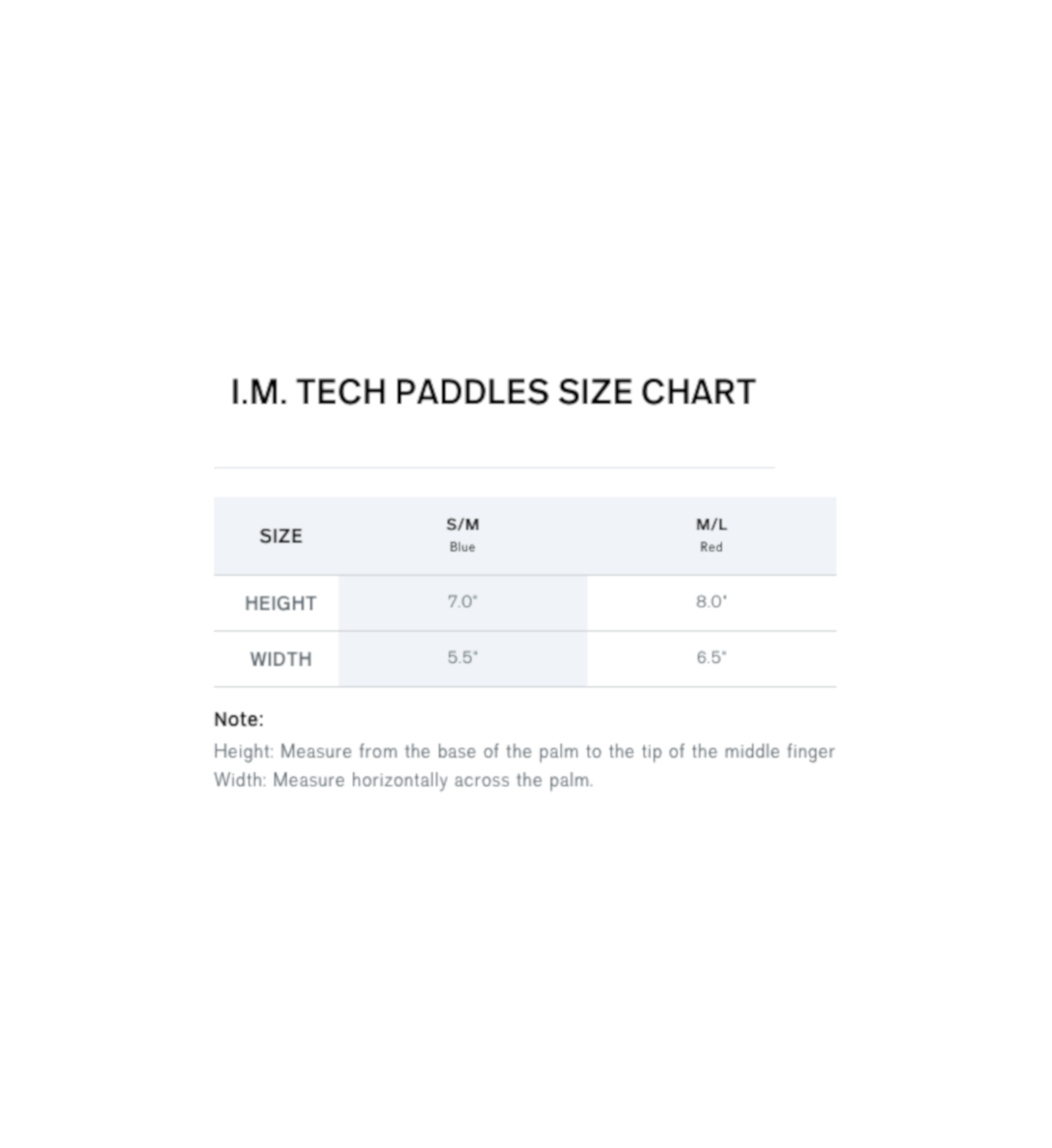Click the WIDTH row label

[x=281, y=659]
